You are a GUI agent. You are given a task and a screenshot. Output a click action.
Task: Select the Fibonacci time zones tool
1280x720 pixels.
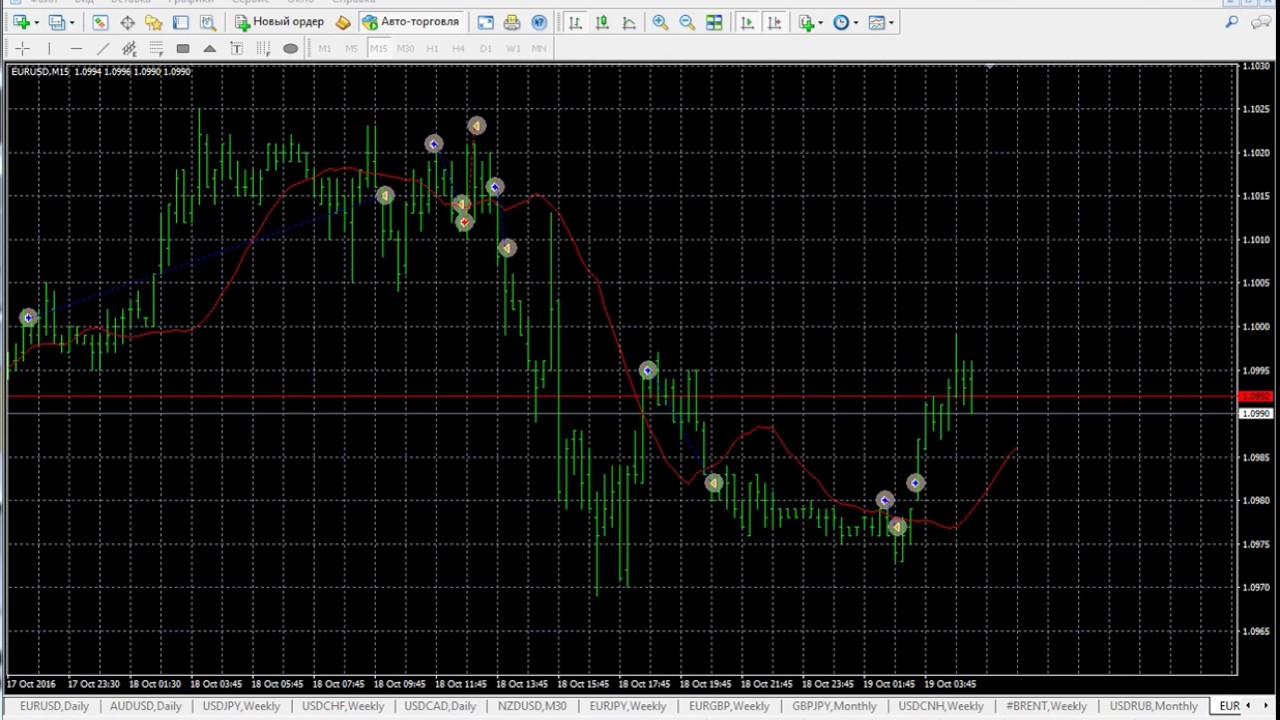[263, 48]
